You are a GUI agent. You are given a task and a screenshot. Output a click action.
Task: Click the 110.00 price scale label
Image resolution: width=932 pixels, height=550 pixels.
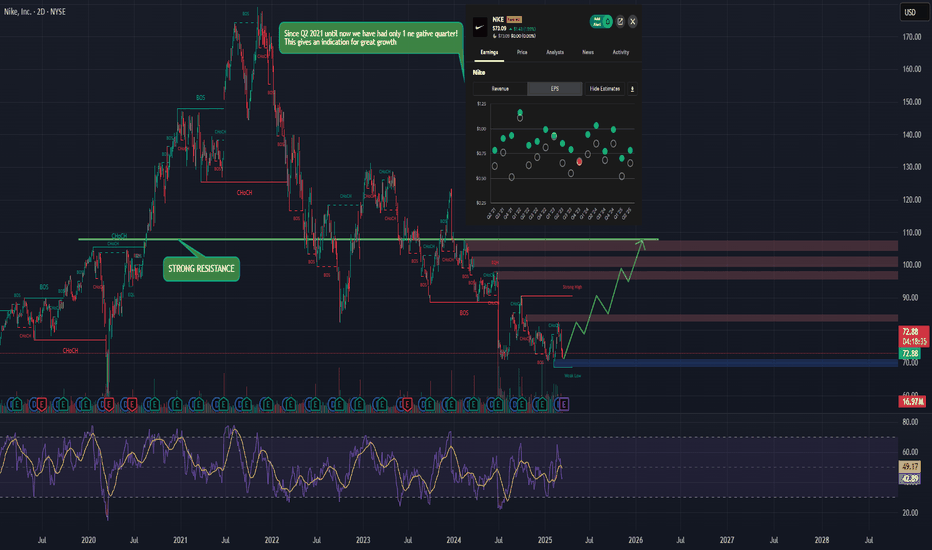point(912,232)
